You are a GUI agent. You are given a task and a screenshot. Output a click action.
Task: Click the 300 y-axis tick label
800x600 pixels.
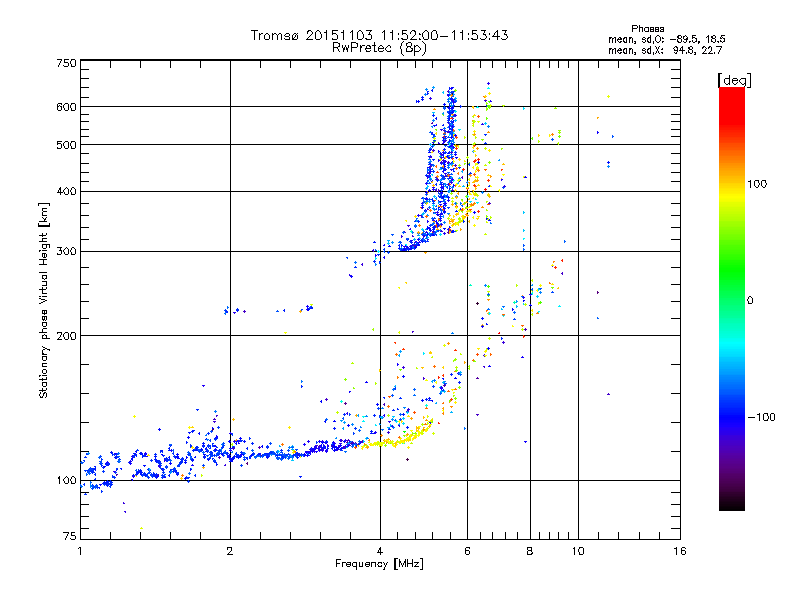66,252
